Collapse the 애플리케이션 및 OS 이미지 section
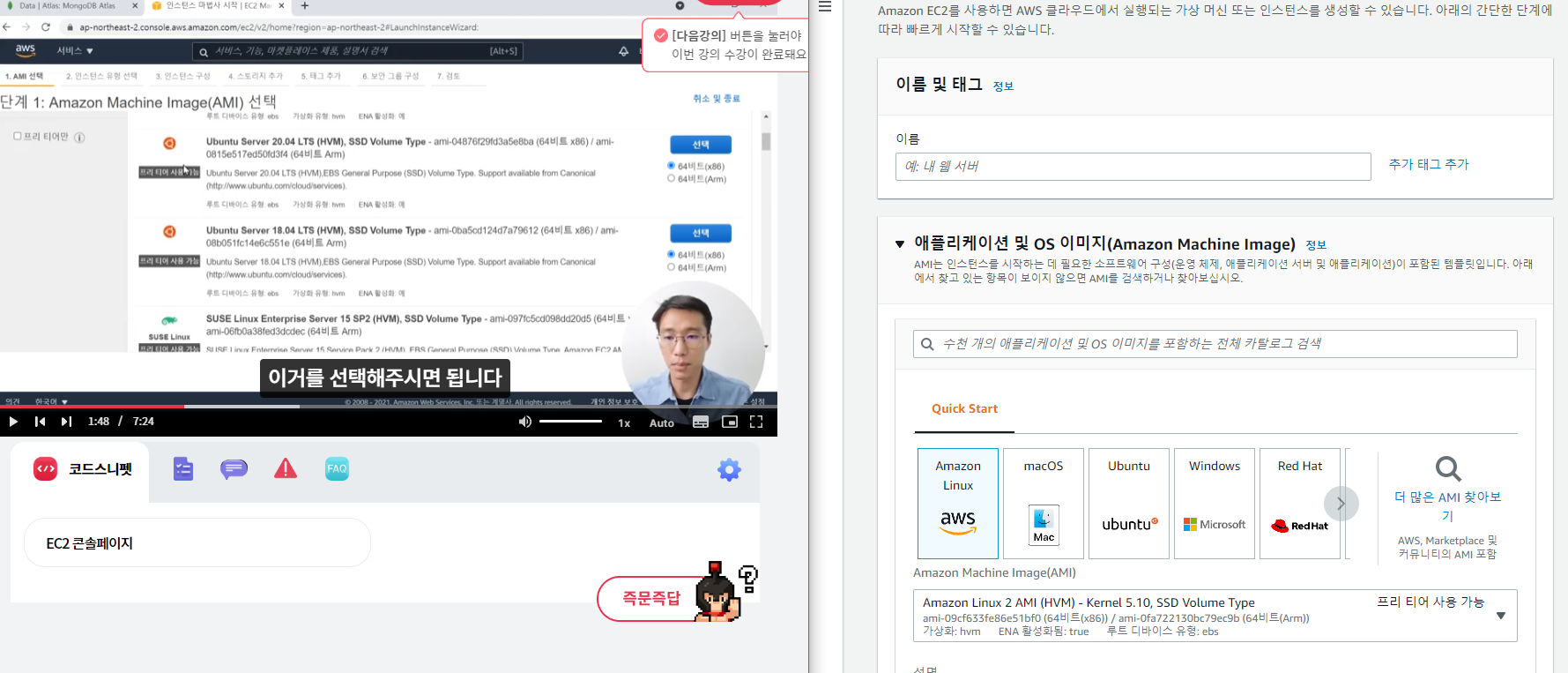This screenshot has width=1568, height=673. click(900, 244)
